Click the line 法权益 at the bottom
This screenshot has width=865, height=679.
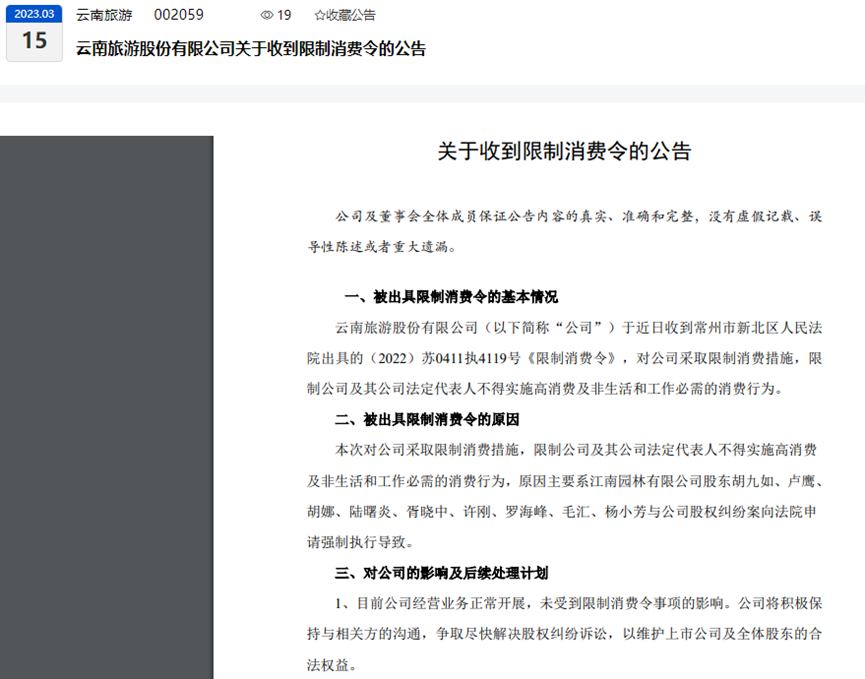pos(332,665)
